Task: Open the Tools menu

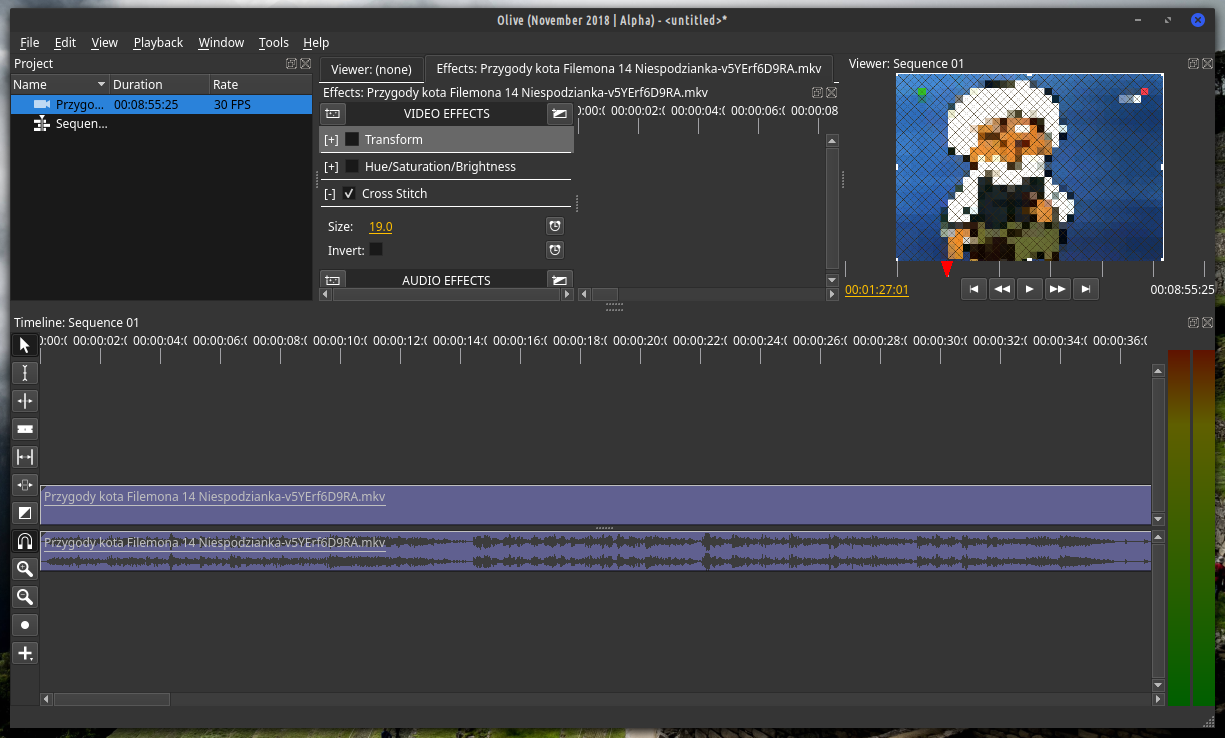Action: coord(273,43)
